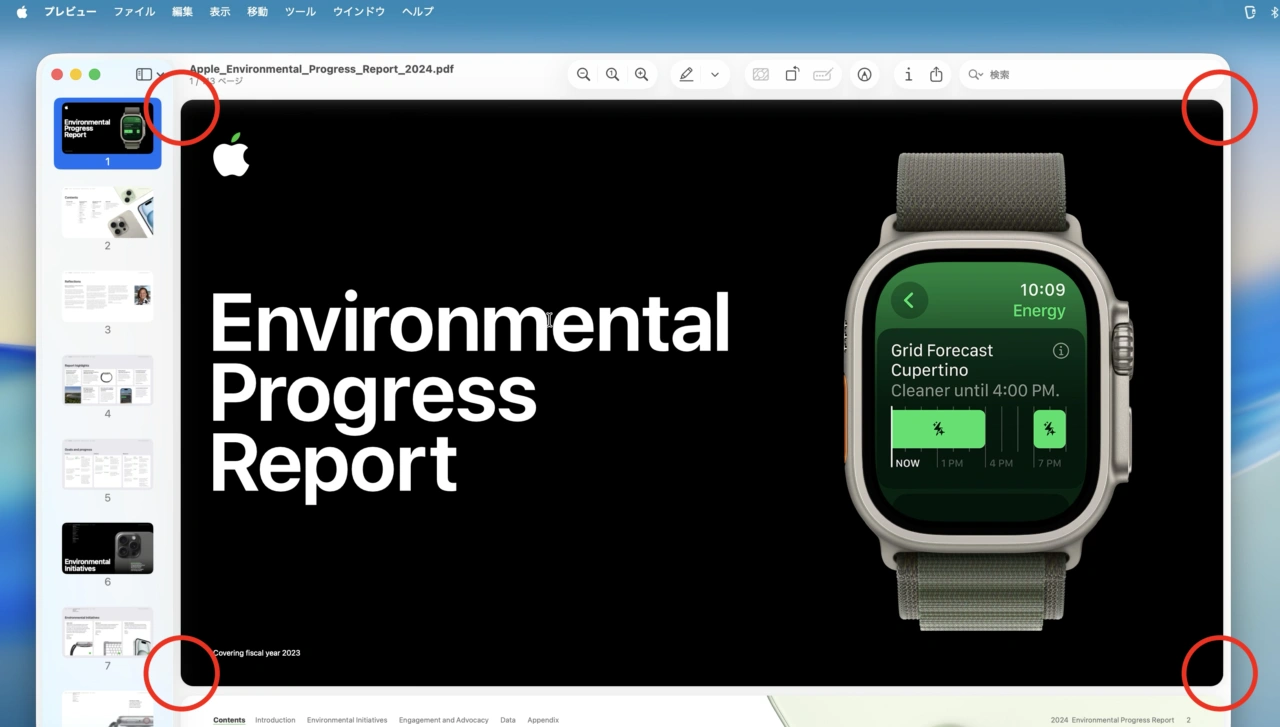The height and width of the screenshot is (727, 1280).
Task: Open the sidebar view options chevron
Action: coord(160,74)
